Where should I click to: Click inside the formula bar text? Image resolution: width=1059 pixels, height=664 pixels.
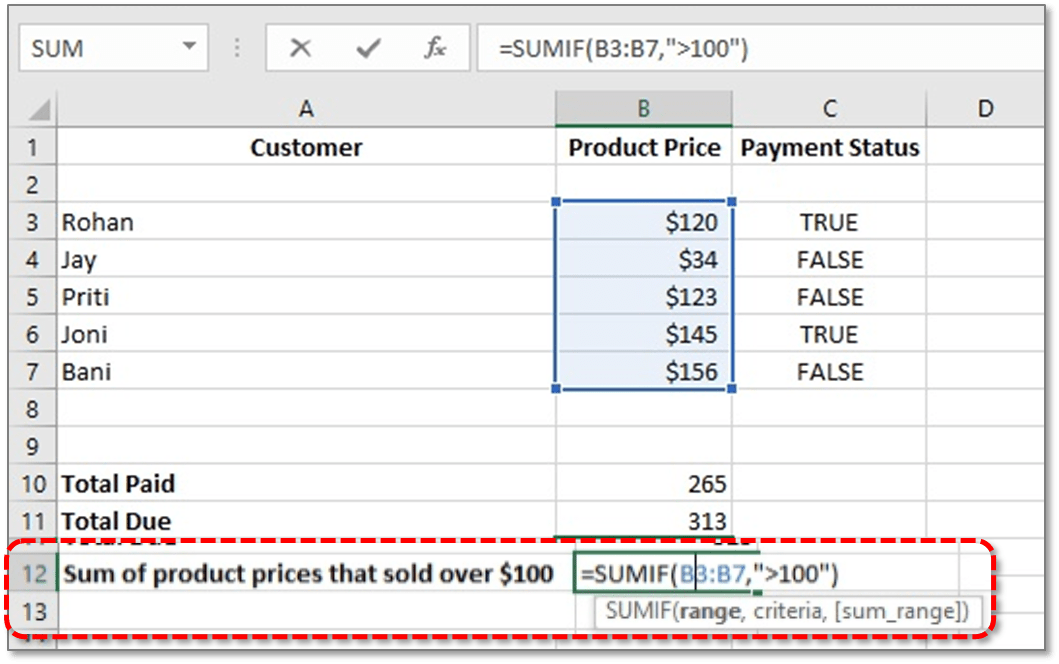[x=623, y=49]
